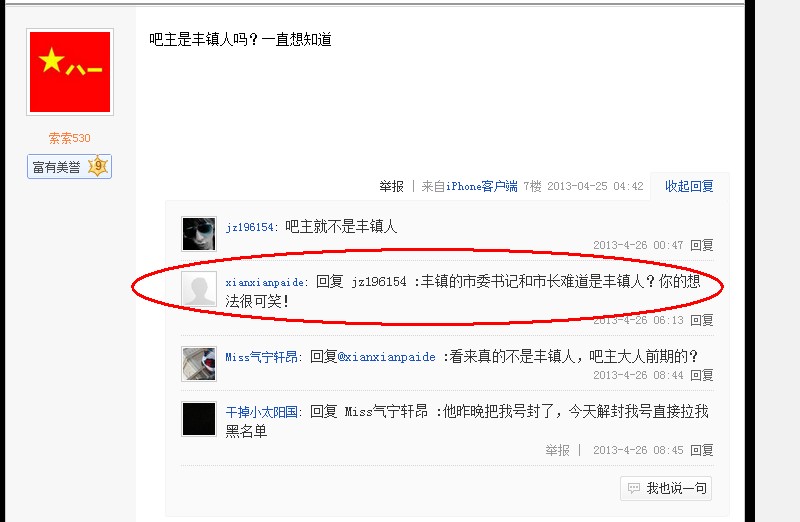This screenshot has height=522, width=800.
Task: Click the @xianxianpaide mention link
Action: click(x=387, y=357)
